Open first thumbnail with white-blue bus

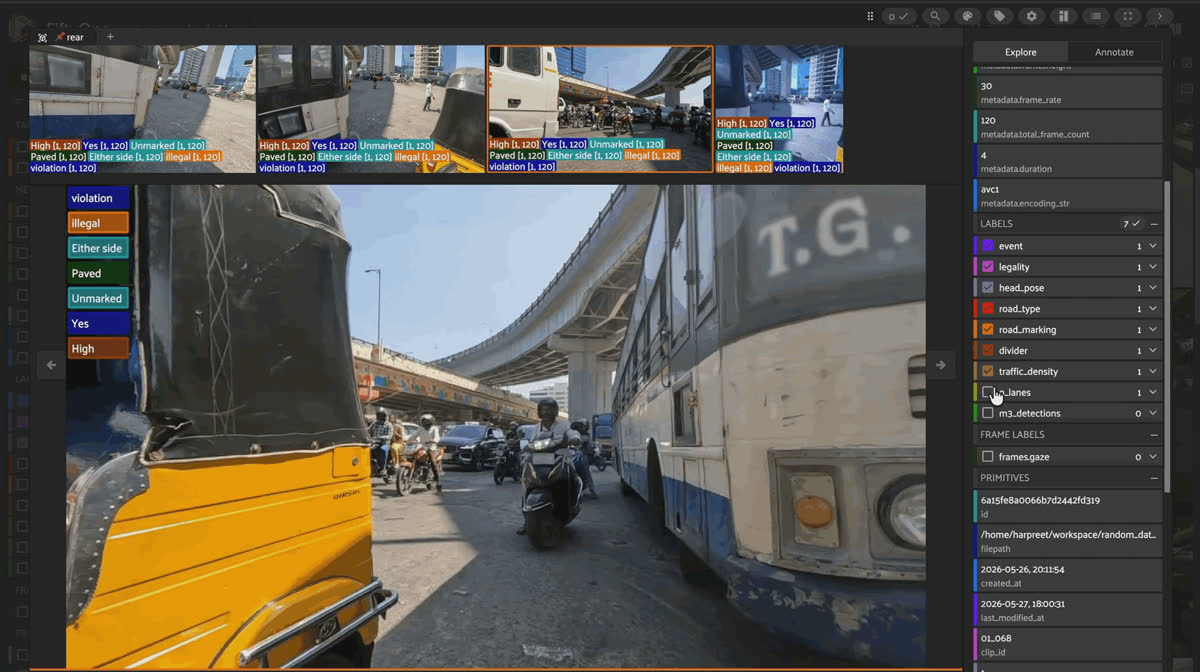[x=142, y=109]
